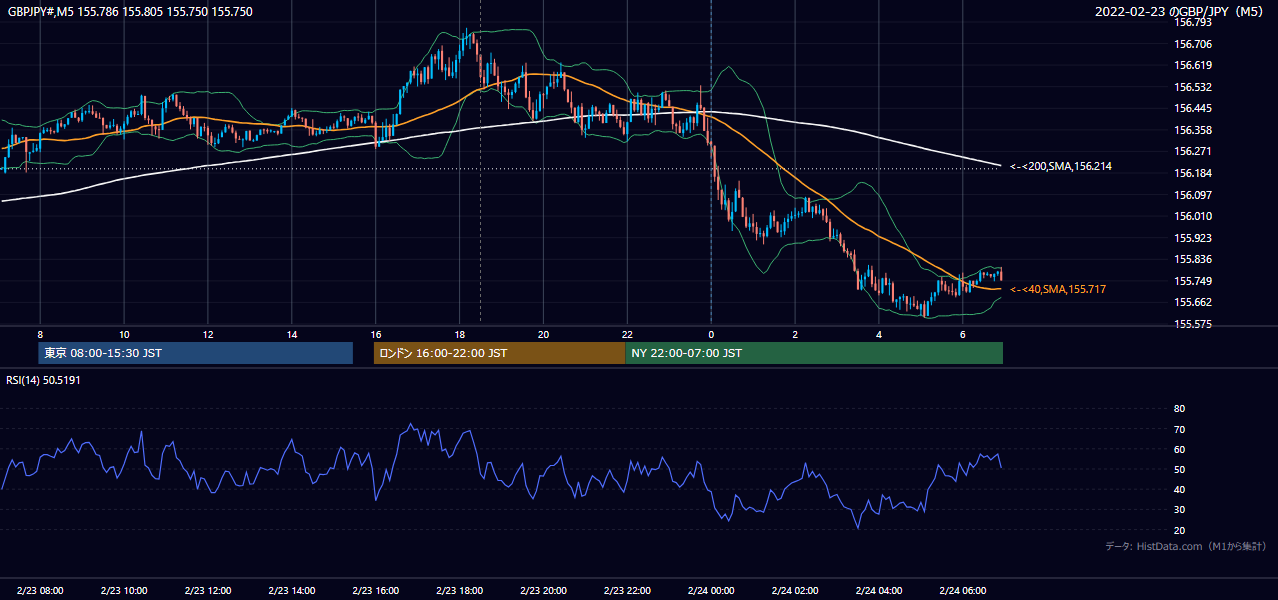The image size is (1278, 600).
Task: Click price level 156.010 on axis
Action: click(1193, 216)
